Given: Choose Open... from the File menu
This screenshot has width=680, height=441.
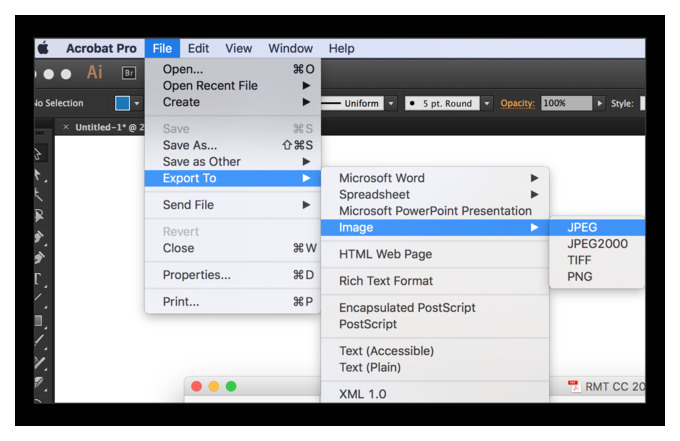Looking at the screenshot, I should pos(233,69).
